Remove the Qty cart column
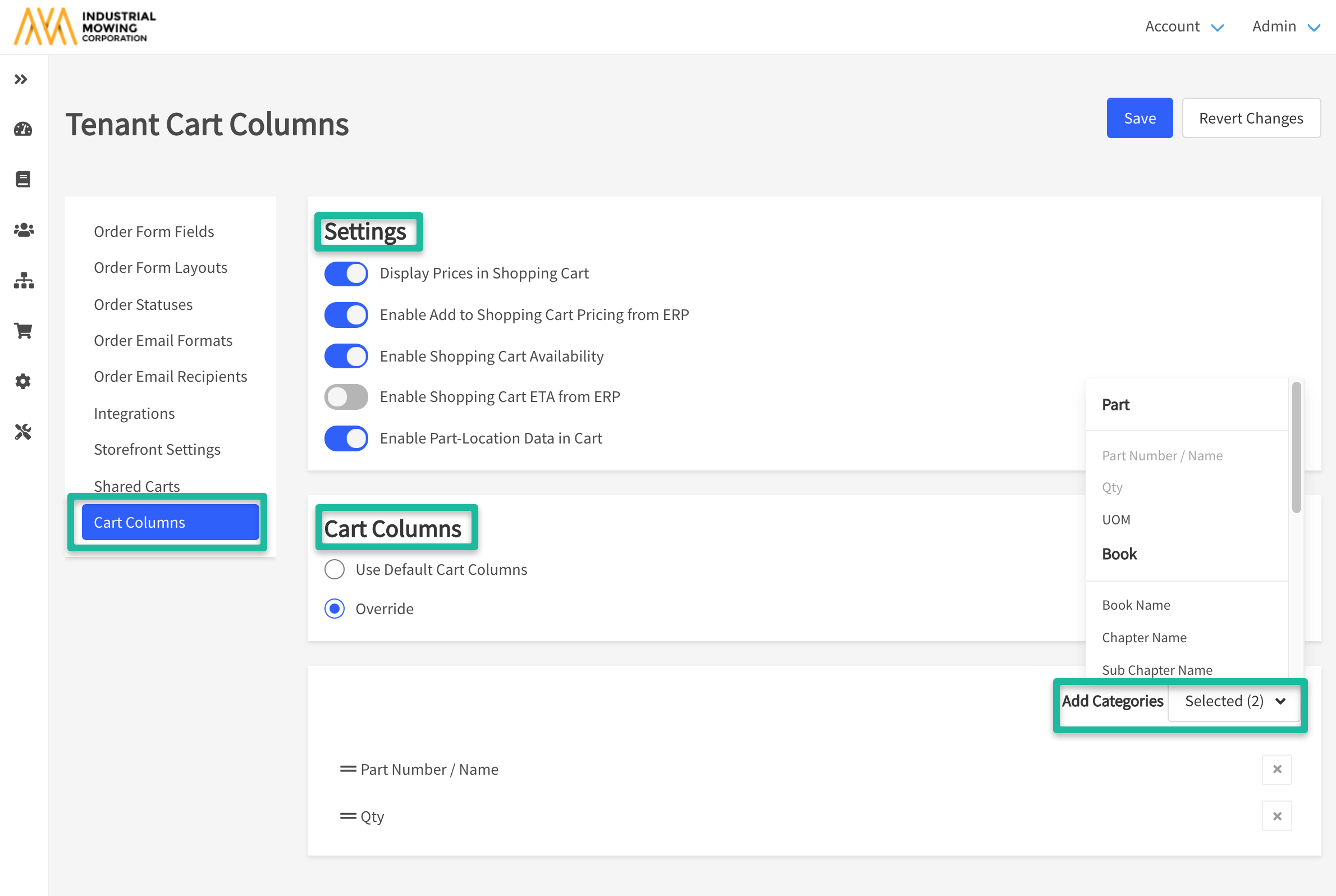Viewport: 1336px width, 896px height. click(1276, 816)
